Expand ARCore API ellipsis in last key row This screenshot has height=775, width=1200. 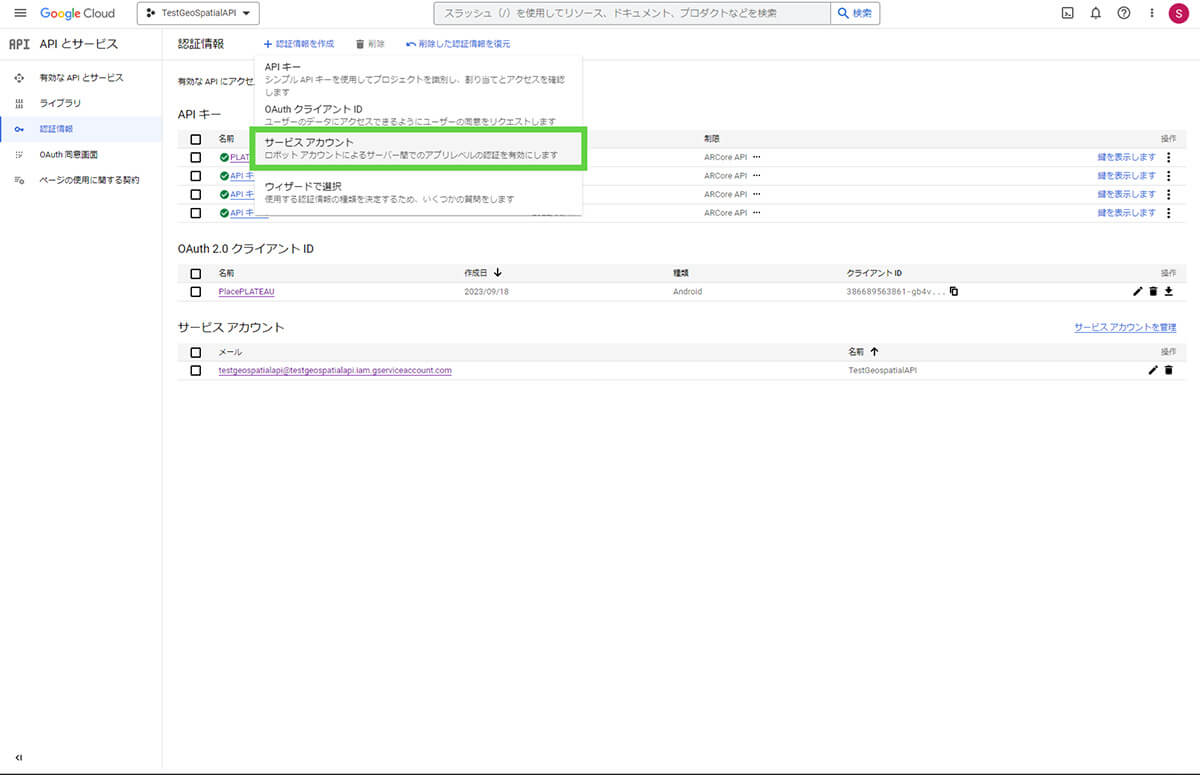click(757, 212)
